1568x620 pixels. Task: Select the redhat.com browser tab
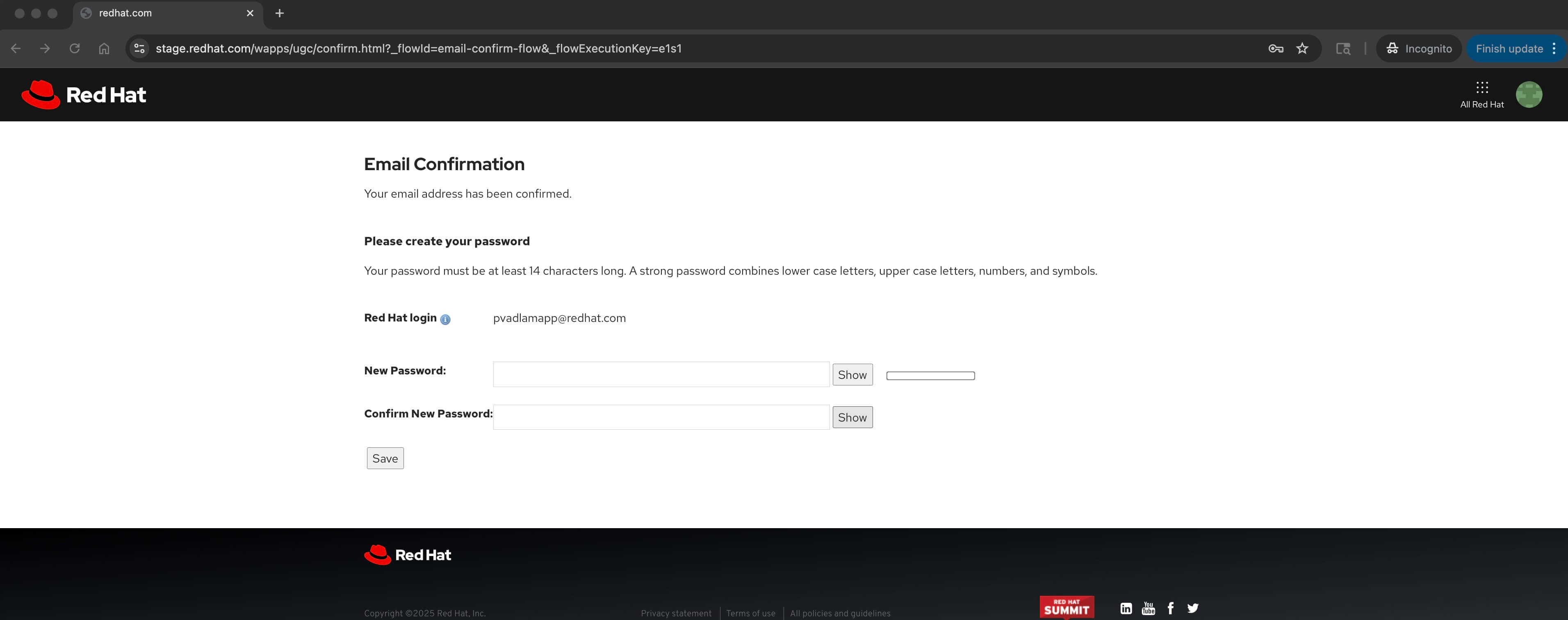[x=164, y=14]
